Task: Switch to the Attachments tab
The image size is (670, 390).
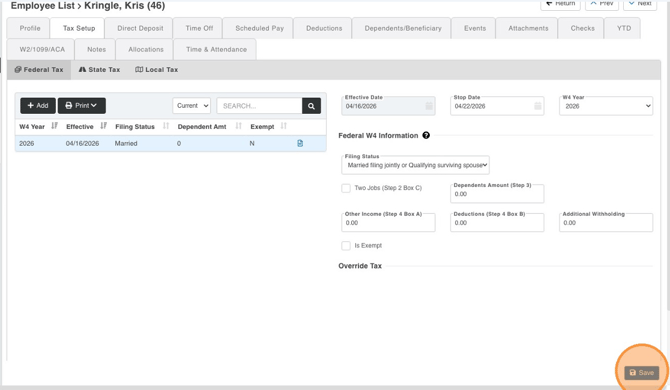Action: (528, 28)
